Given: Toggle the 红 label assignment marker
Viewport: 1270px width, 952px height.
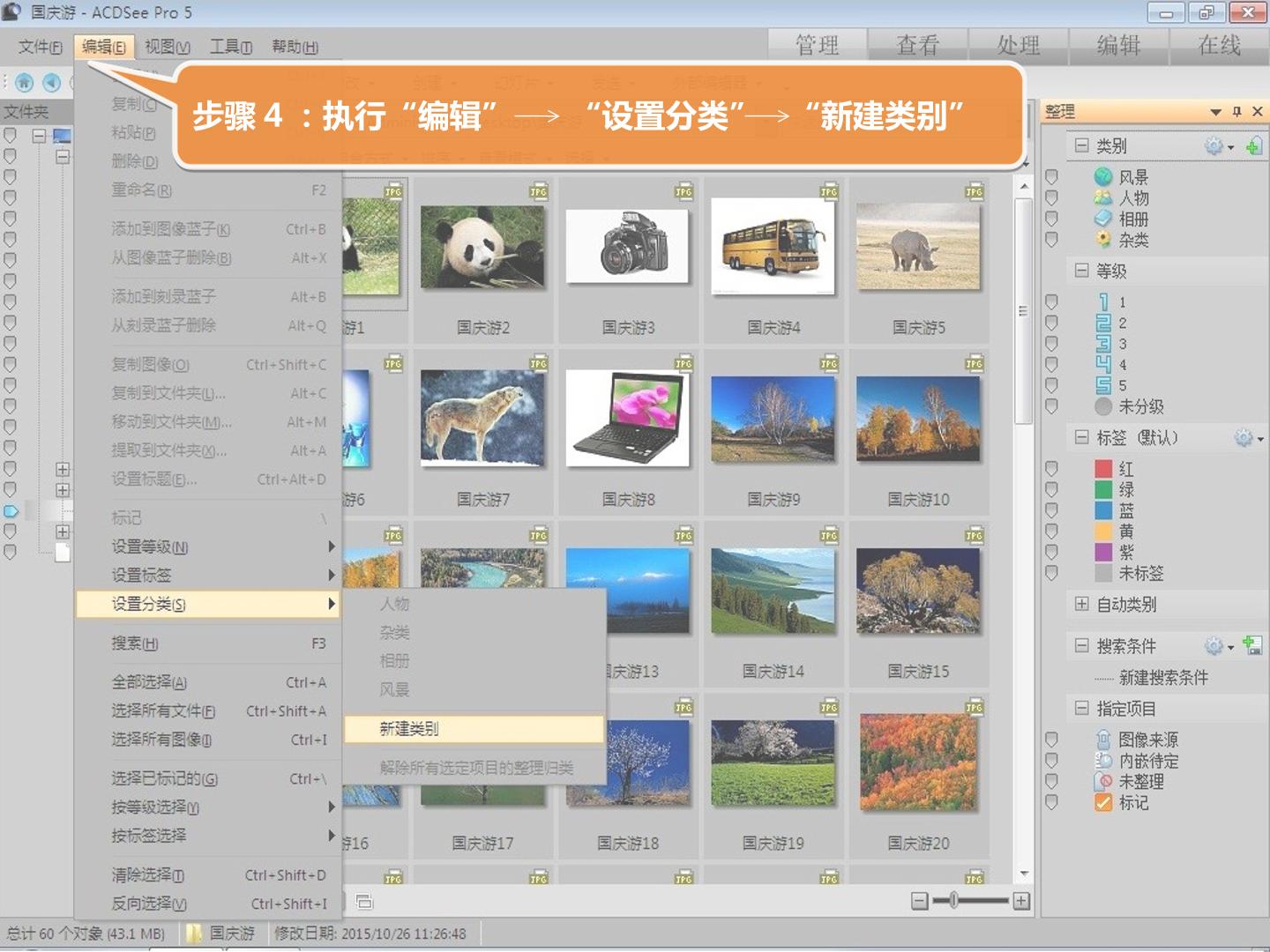Looking at the screenshot, I should 1051,469.
